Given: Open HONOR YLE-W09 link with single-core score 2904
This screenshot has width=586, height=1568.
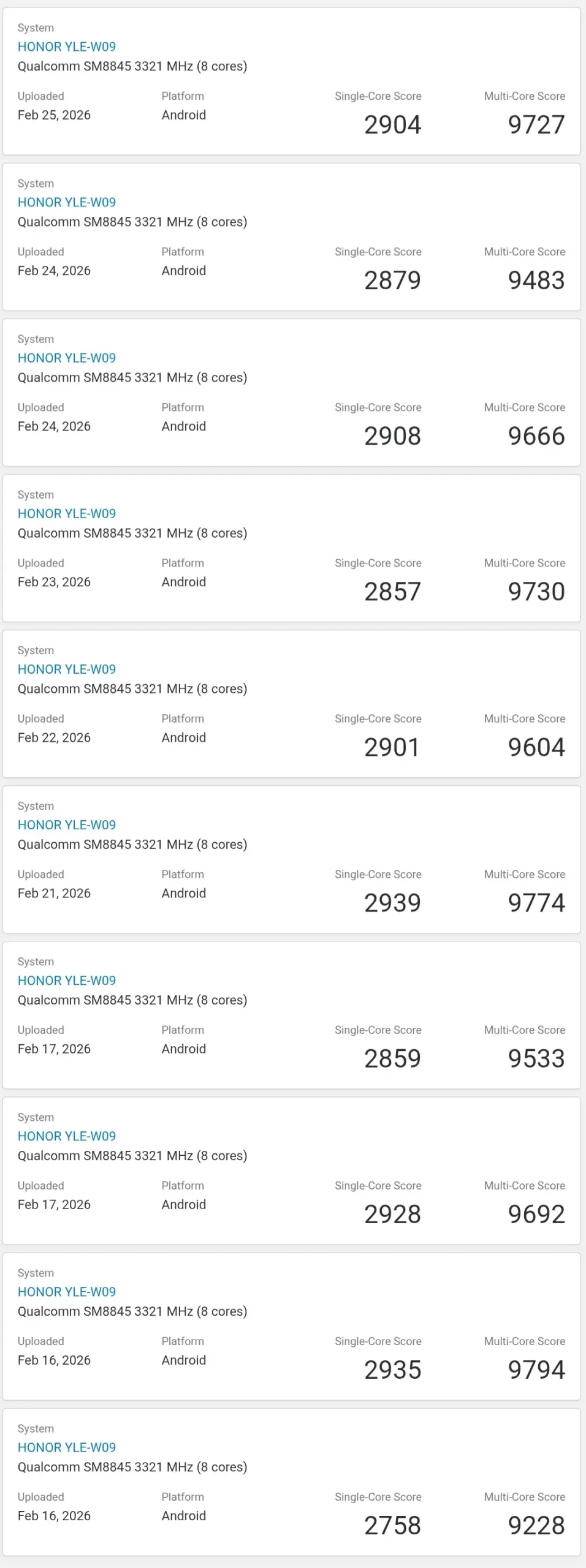Looking at the screenshot, I should click(66, 47).
